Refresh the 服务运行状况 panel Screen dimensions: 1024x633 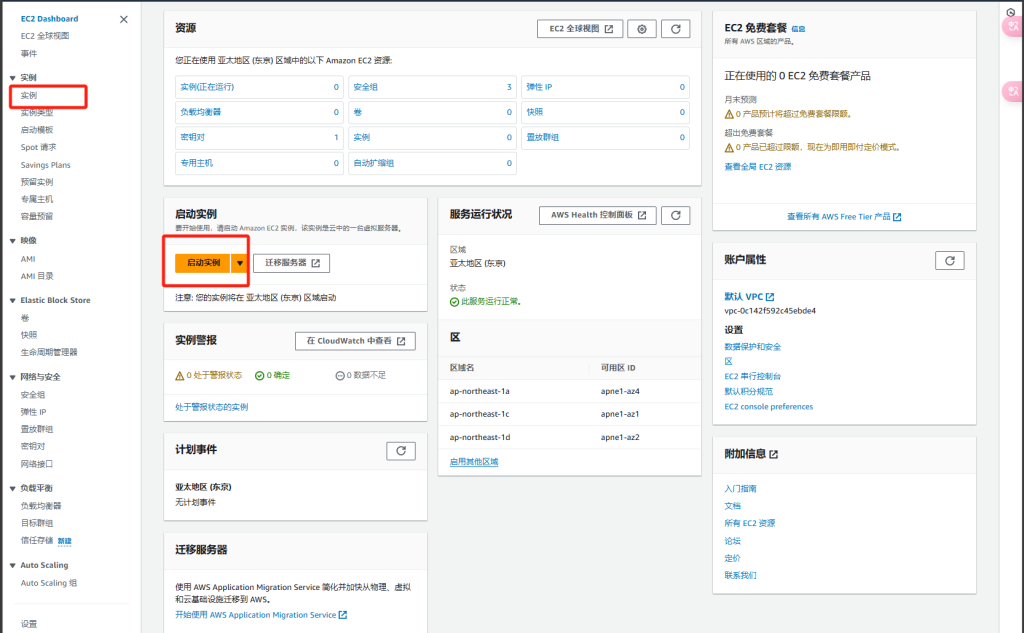(x=676, y=215)
